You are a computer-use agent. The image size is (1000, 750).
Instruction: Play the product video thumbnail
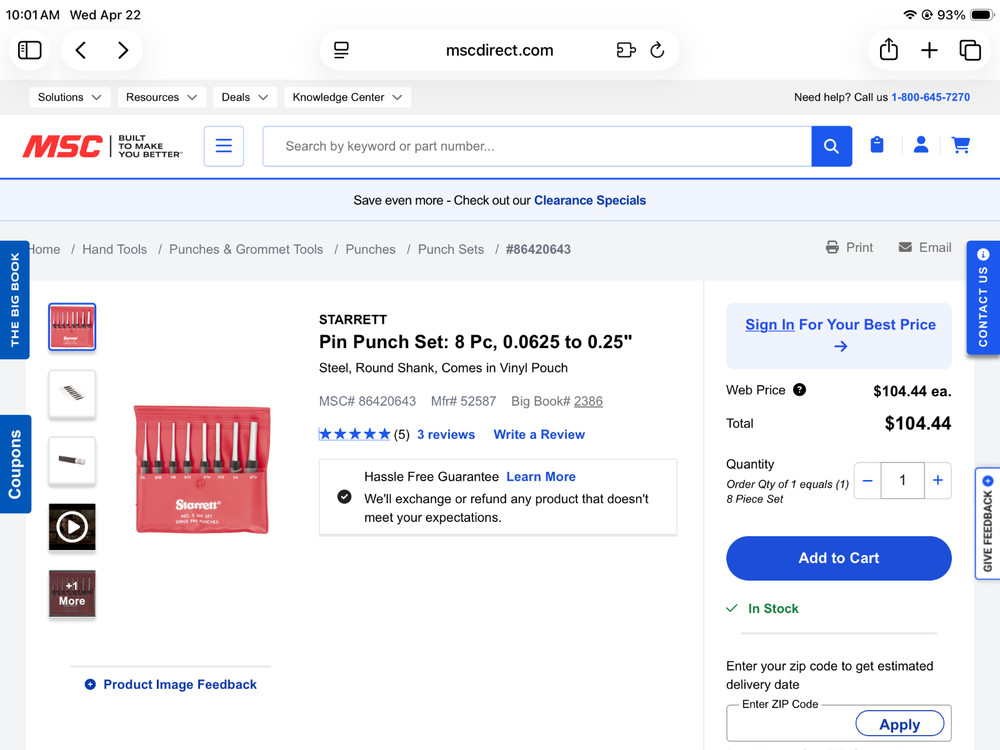pos(72,526)
